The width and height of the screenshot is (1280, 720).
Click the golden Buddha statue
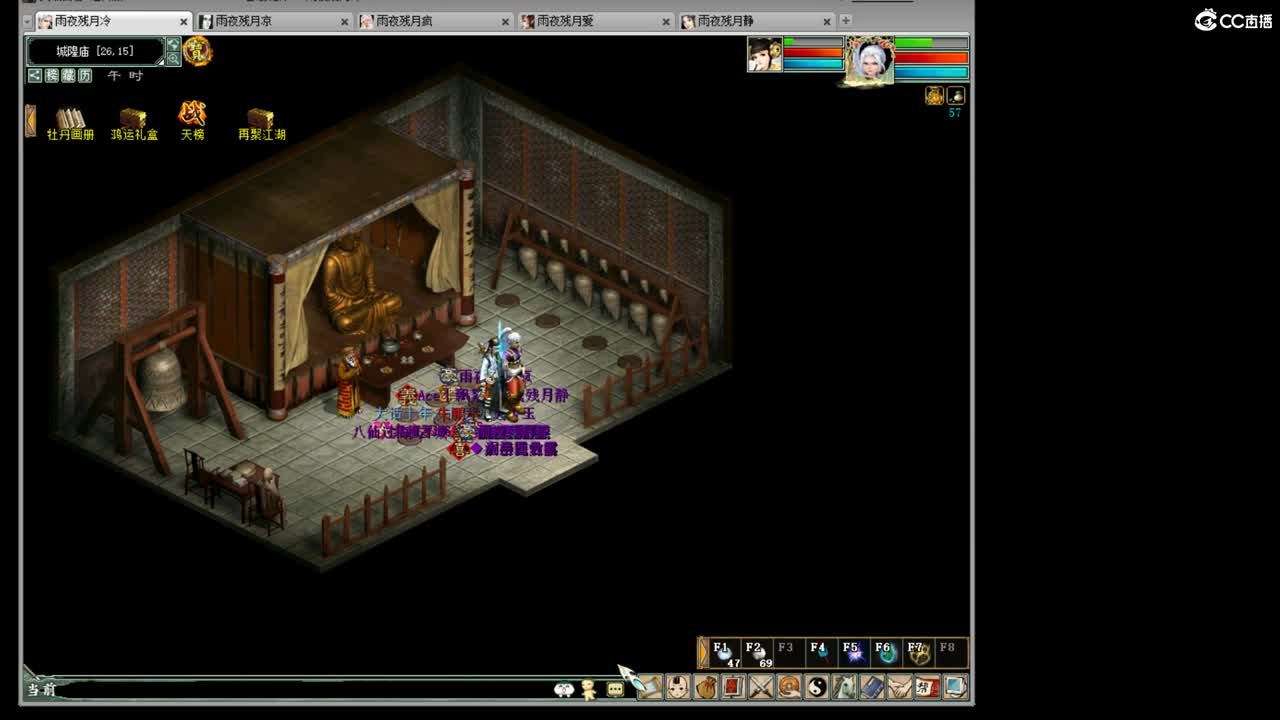pos(358,284)
